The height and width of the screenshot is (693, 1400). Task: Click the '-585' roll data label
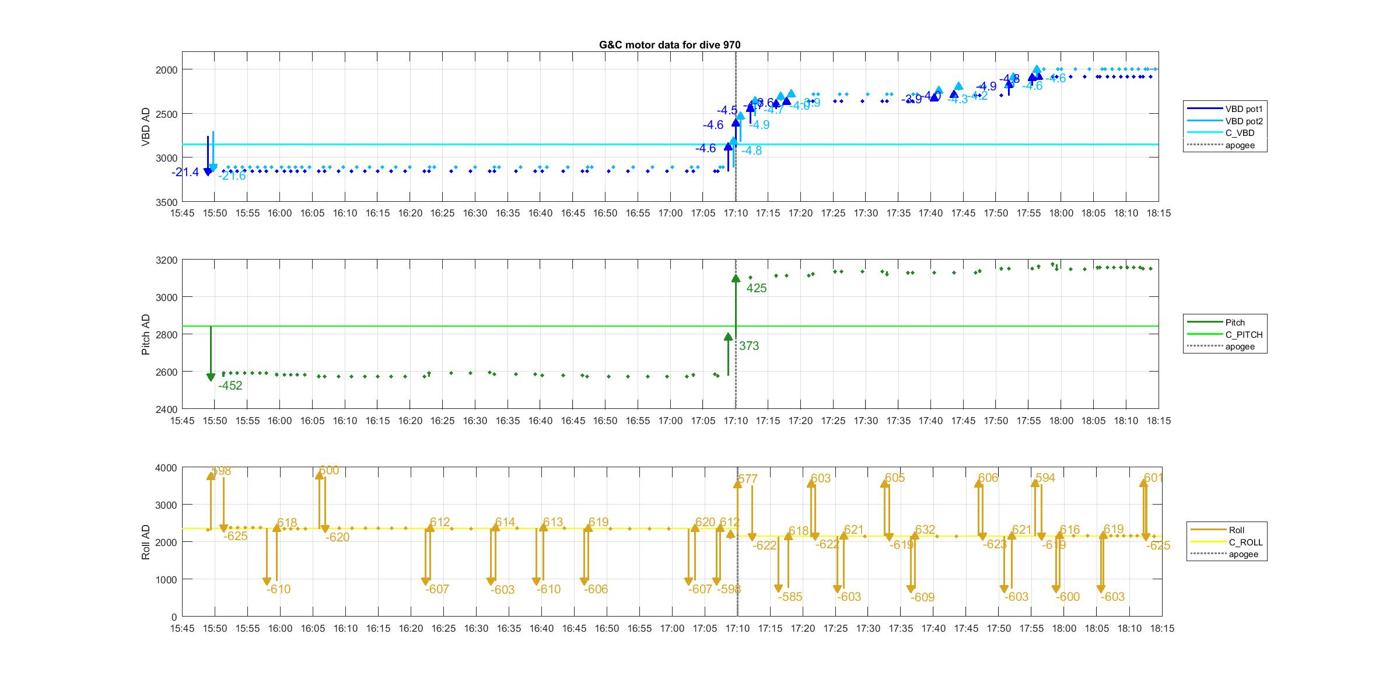[790, 597]
